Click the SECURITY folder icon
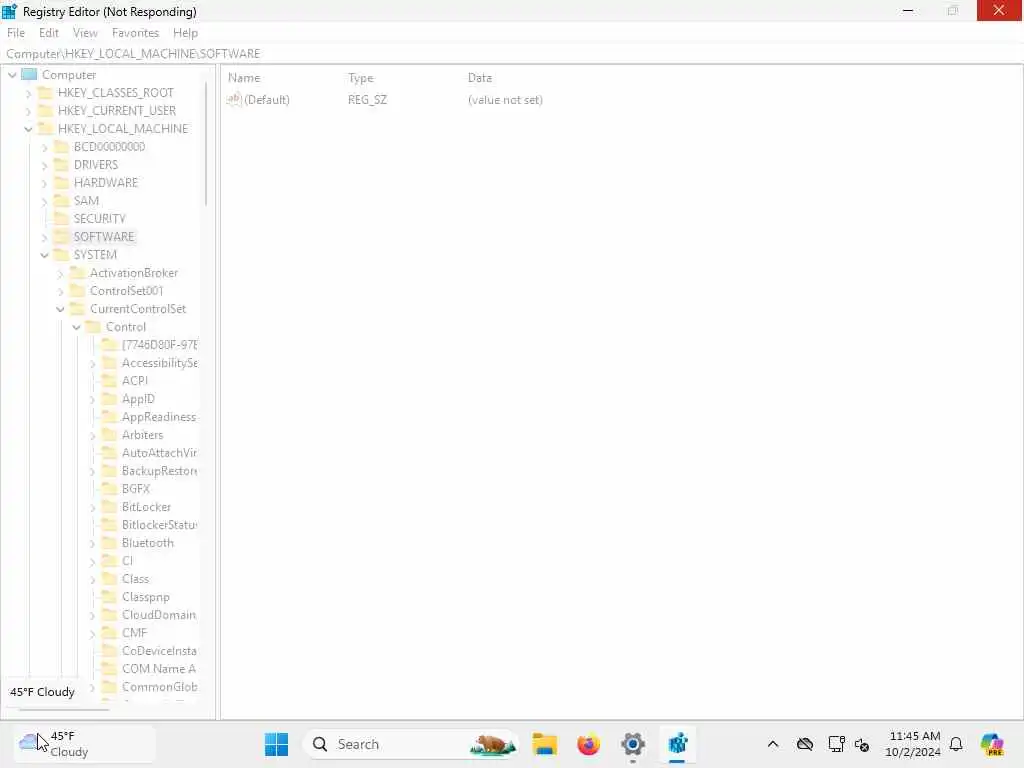 click(61, 218)
